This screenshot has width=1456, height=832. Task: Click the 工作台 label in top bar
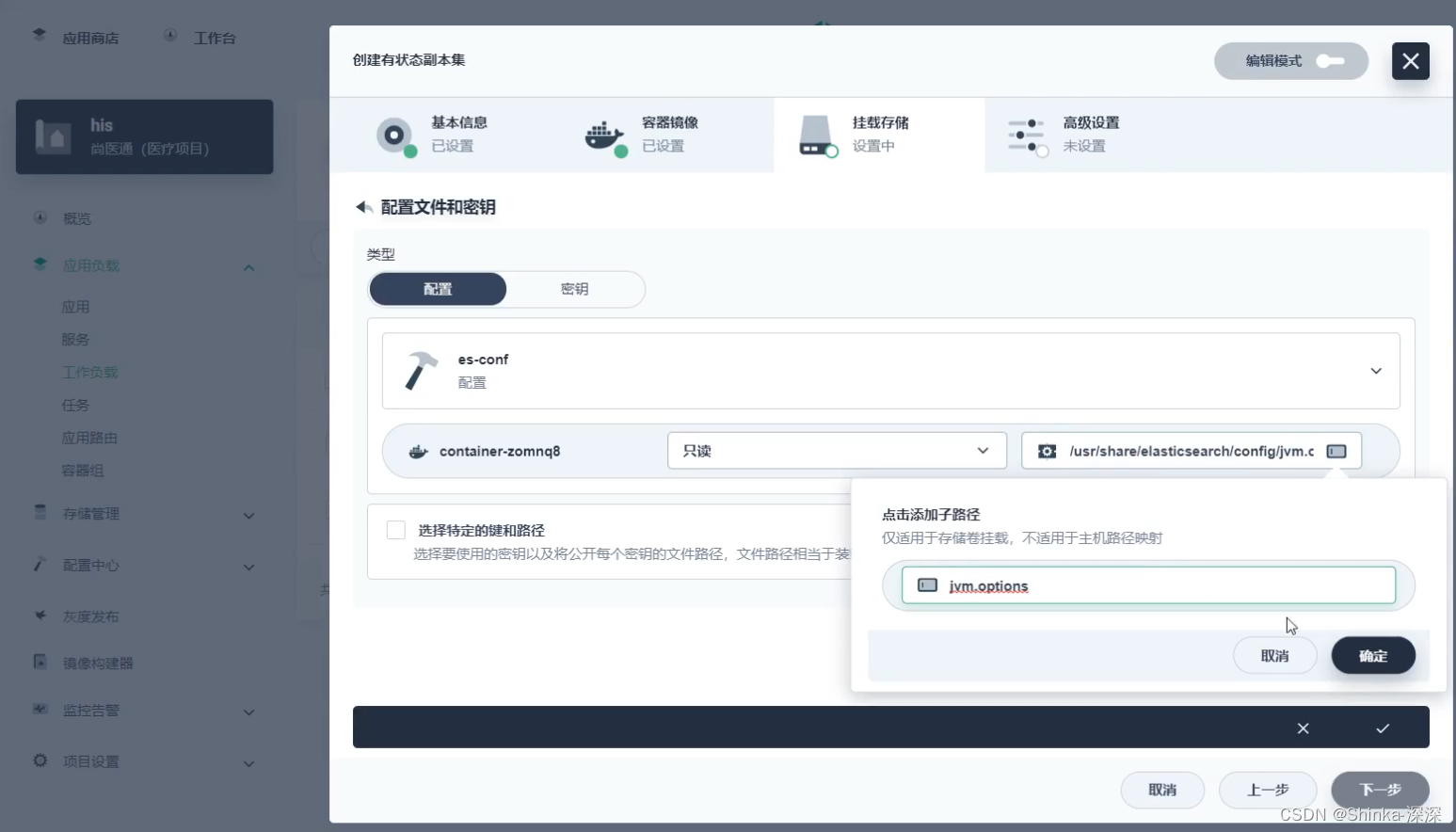[215, 39]
